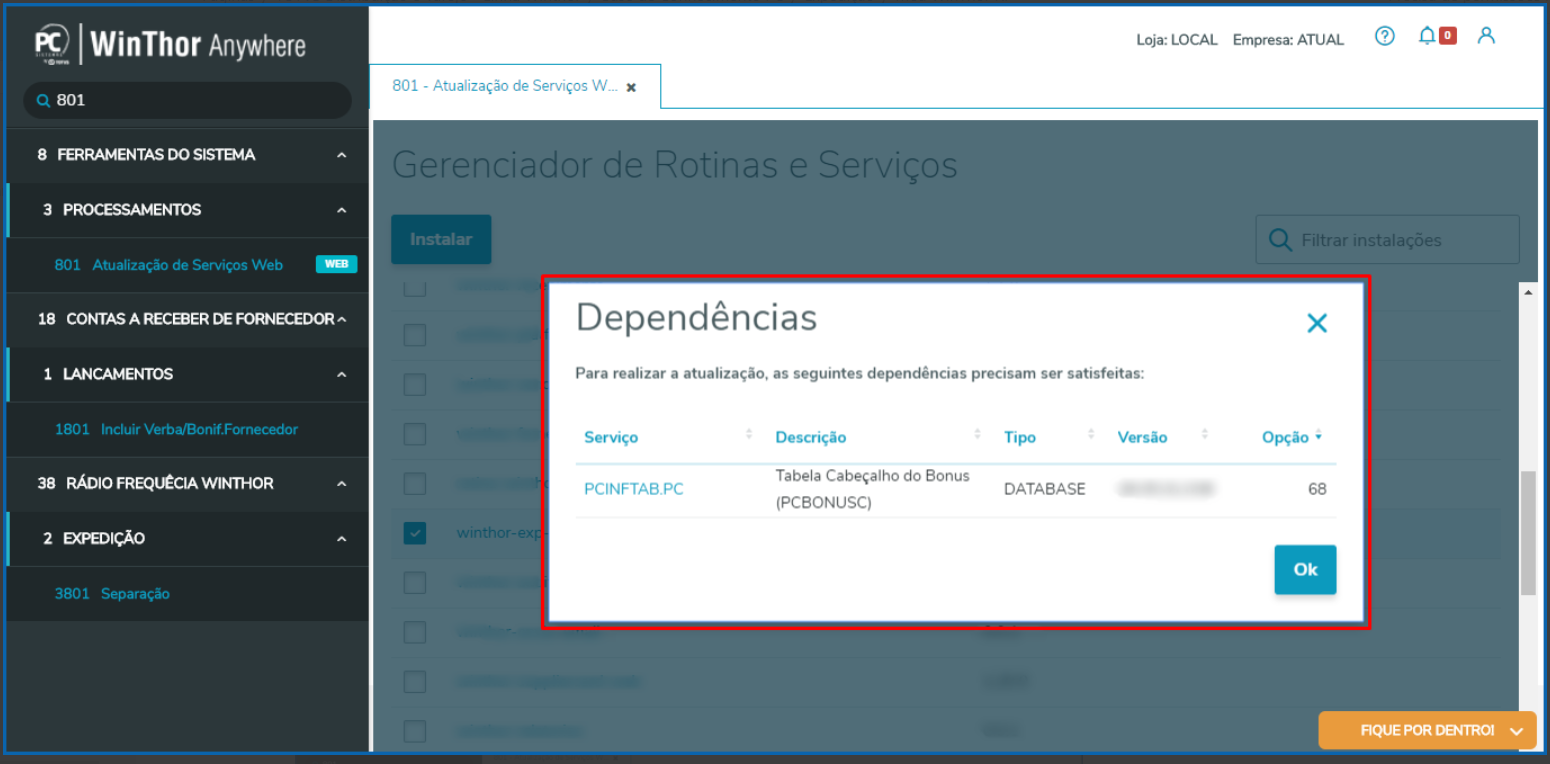This screenshot has height=764, width=1550.
Task: Click the WEB badge next to 801
Action: [336, 265]
